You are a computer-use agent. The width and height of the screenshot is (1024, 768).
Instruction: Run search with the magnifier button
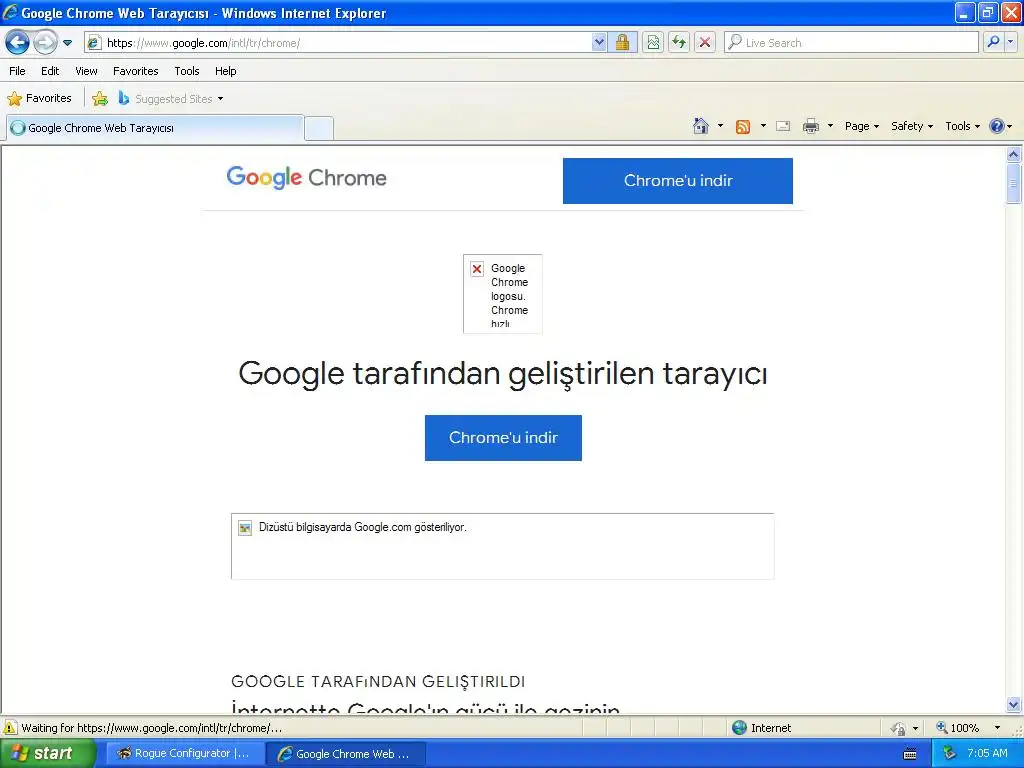tap(993, 43)
